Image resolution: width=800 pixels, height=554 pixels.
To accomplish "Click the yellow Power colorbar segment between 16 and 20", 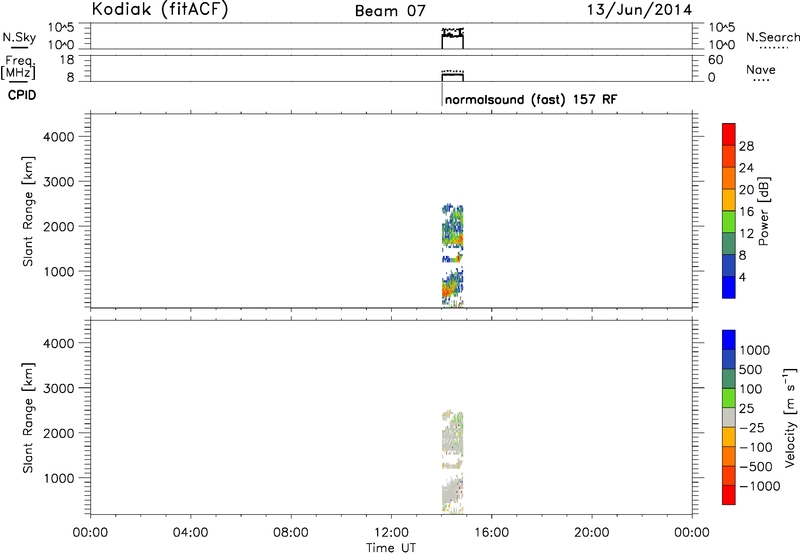I will (729, 200).
